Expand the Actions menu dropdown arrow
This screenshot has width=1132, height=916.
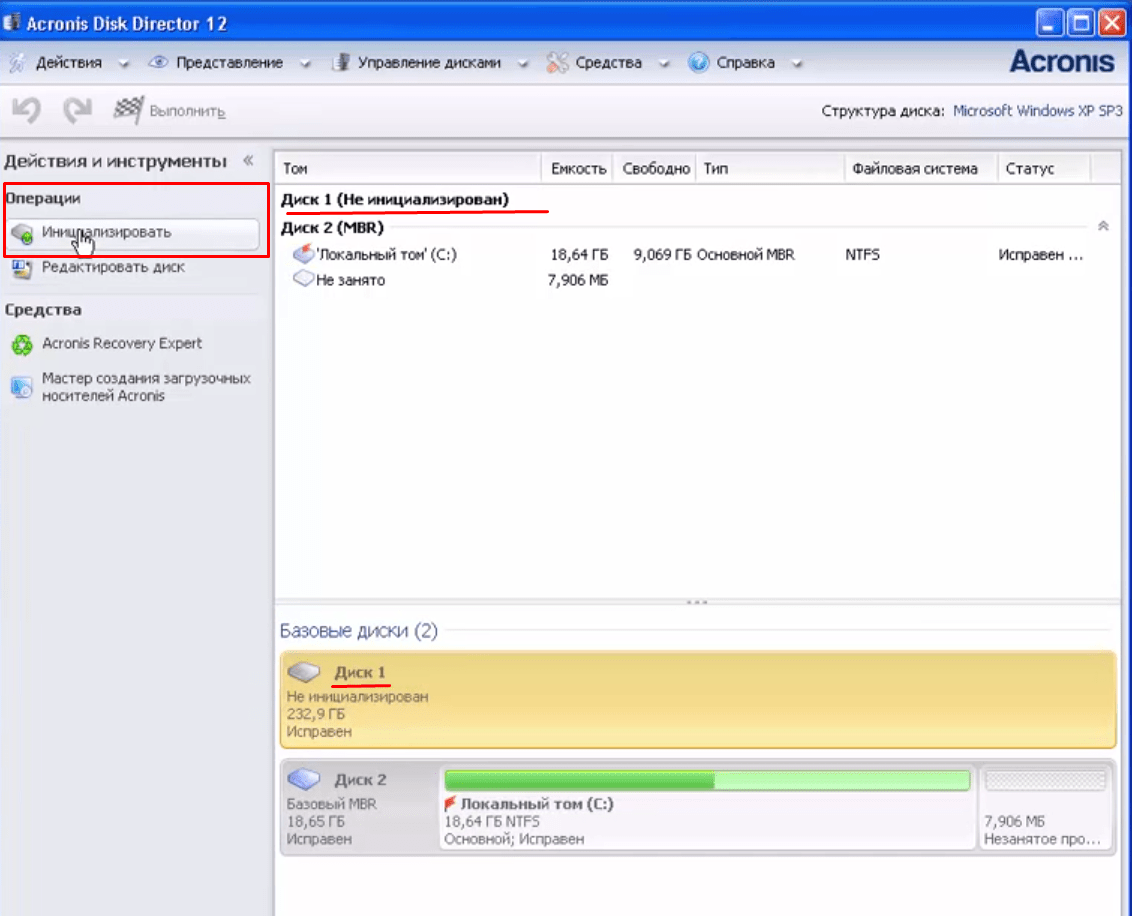[x=124, y=63]
